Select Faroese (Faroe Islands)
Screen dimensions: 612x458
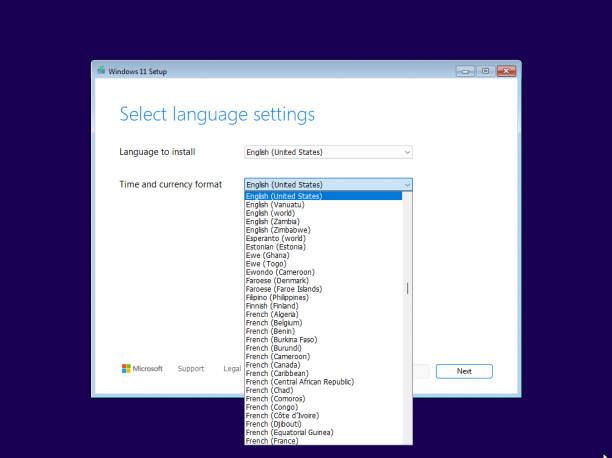(x=323, y=289)
